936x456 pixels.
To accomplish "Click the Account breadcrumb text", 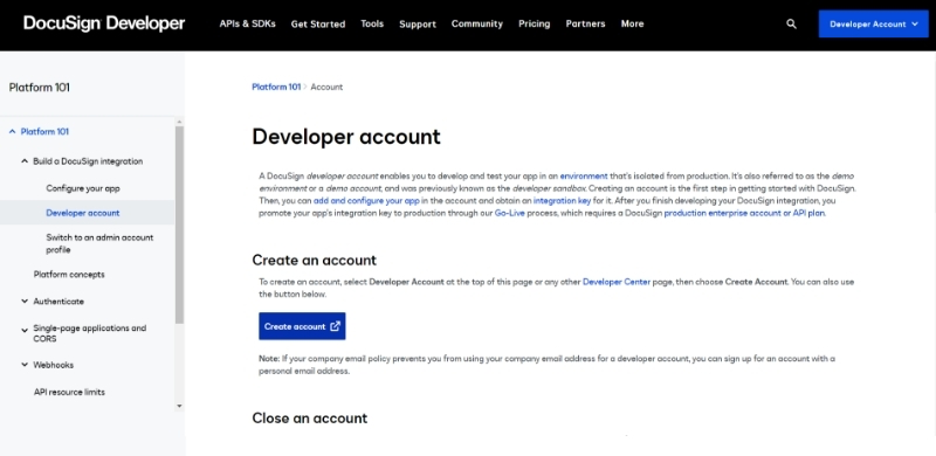I will tap(327, 87).
